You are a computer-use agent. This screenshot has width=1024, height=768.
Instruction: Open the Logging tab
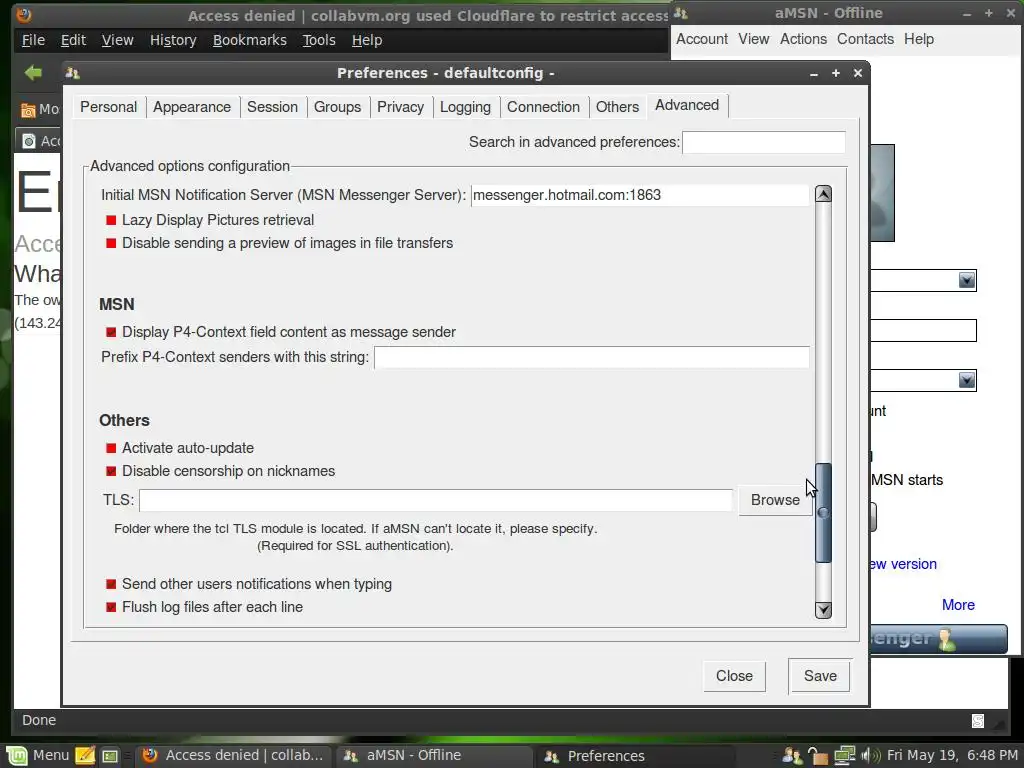(x=465, y=107)
